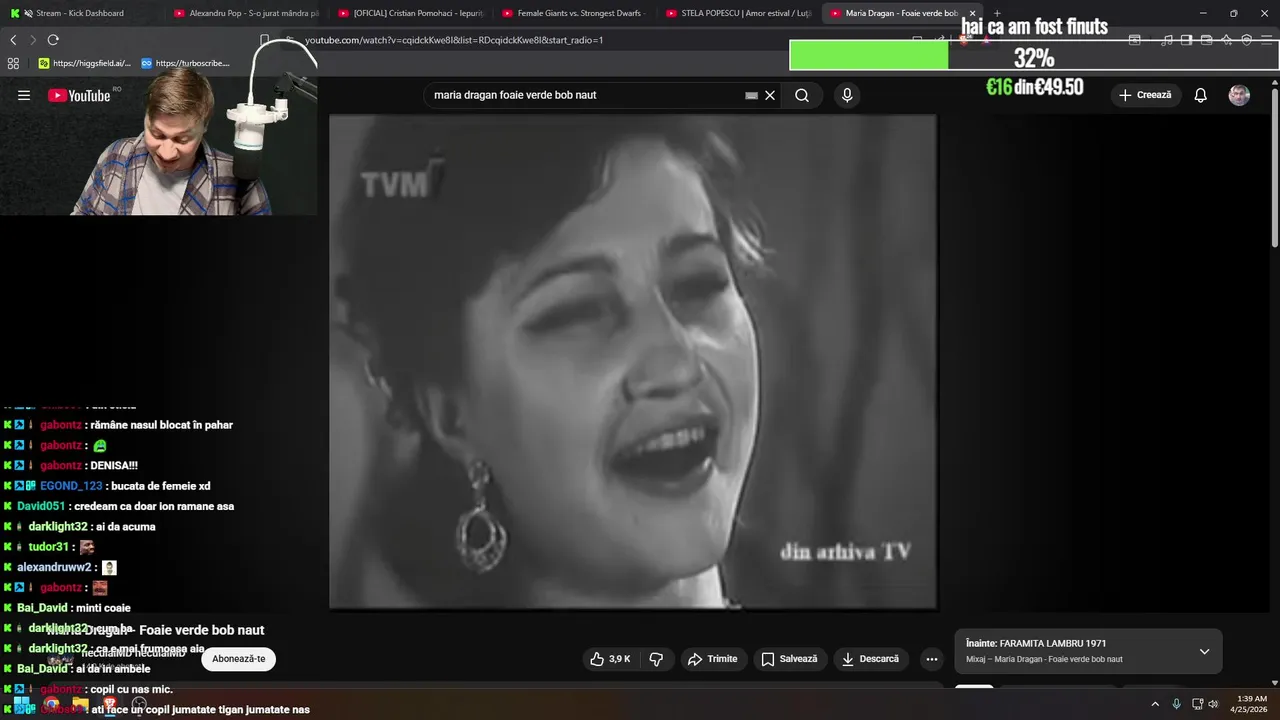Open the on-screen keyboard icon in search box
This screenshot has height=720, width=1280.
point(751,95)
